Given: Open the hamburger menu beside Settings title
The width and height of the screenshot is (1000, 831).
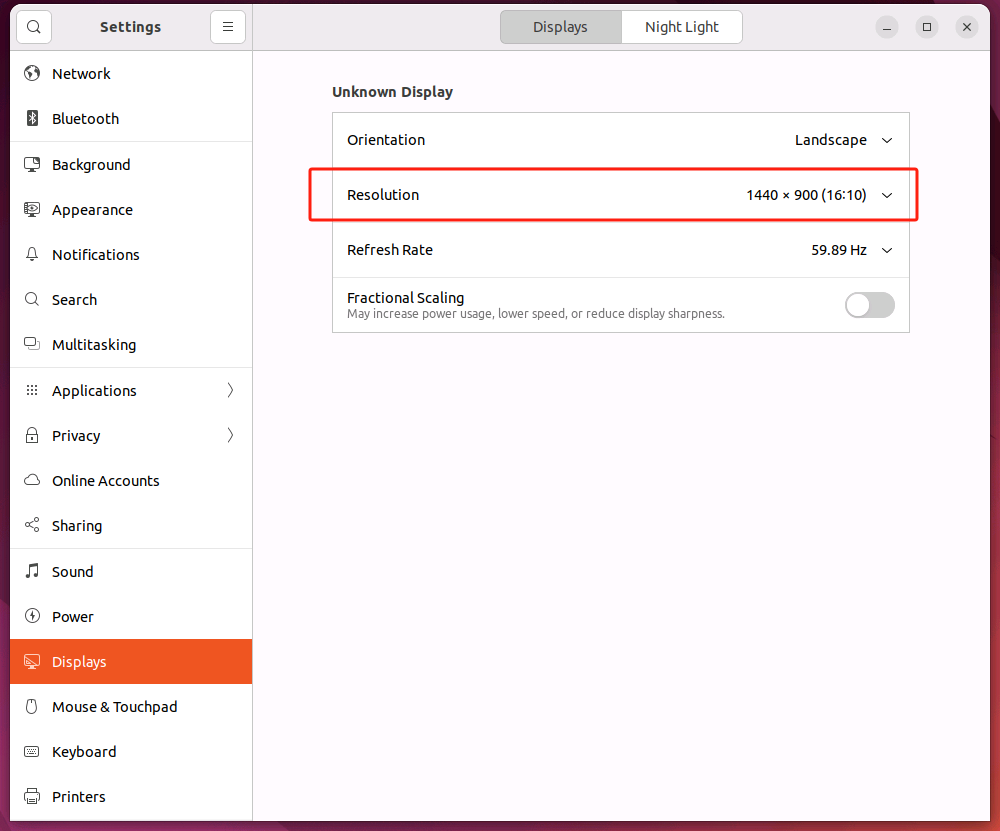Looking at the screenshot, I should pos(228,27).
